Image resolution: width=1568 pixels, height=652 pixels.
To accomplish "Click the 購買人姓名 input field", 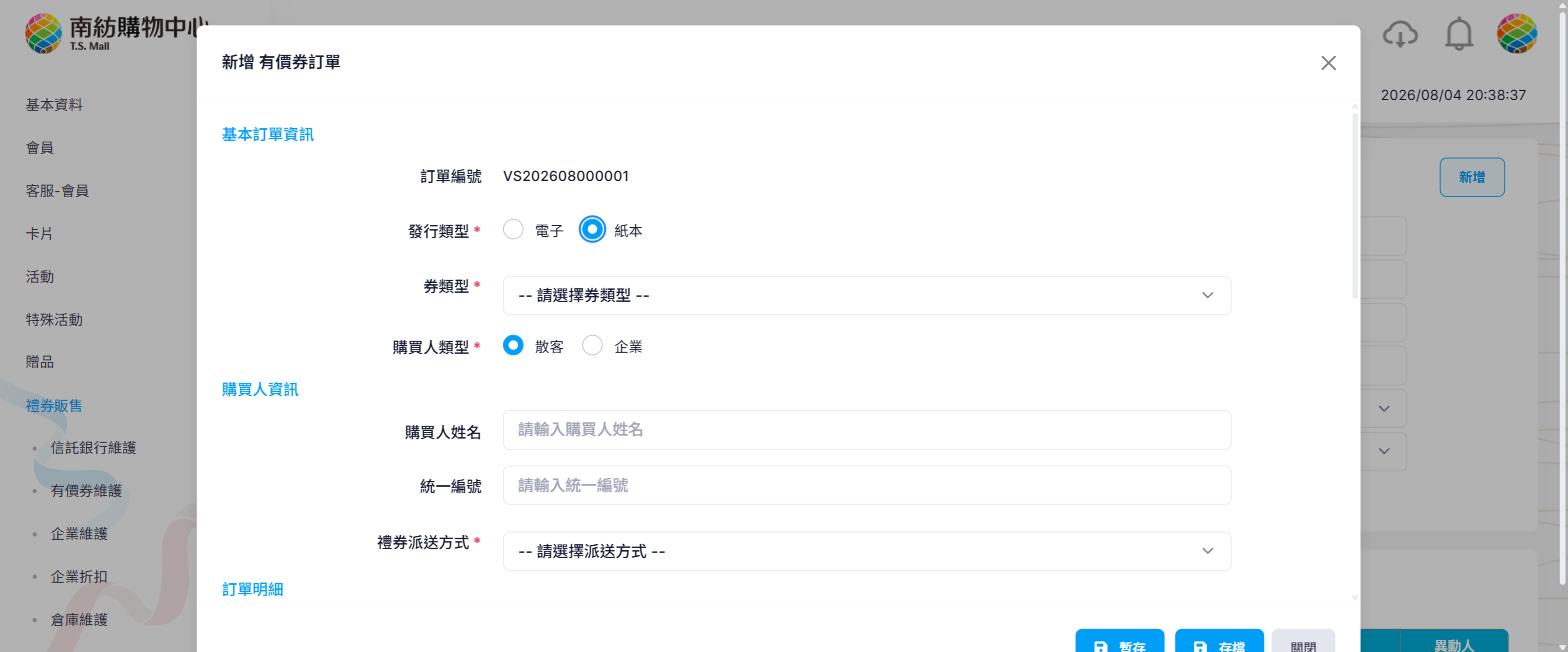I will click(866, 430).
